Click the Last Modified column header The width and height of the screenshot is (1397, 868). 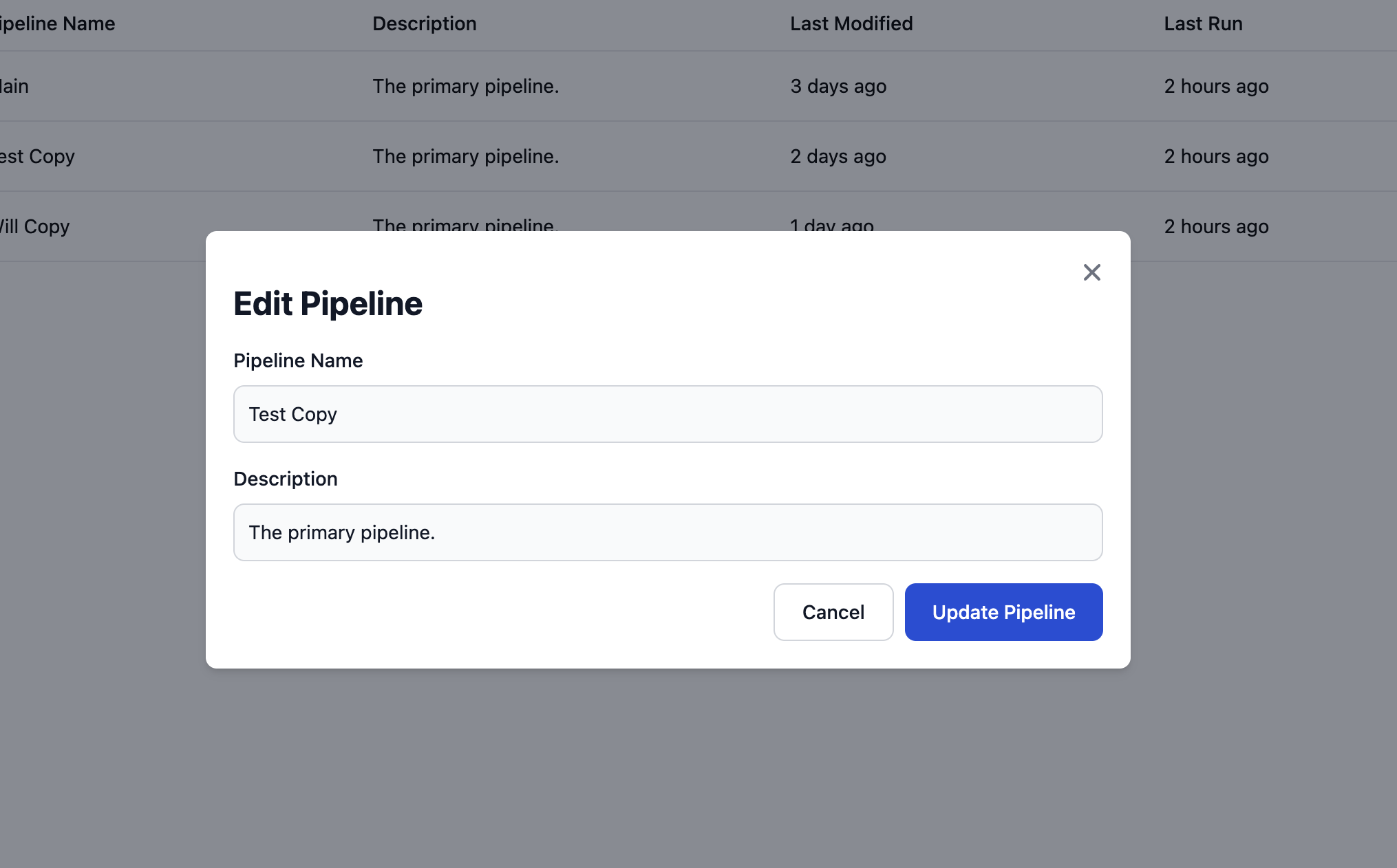tap(851, 23)
